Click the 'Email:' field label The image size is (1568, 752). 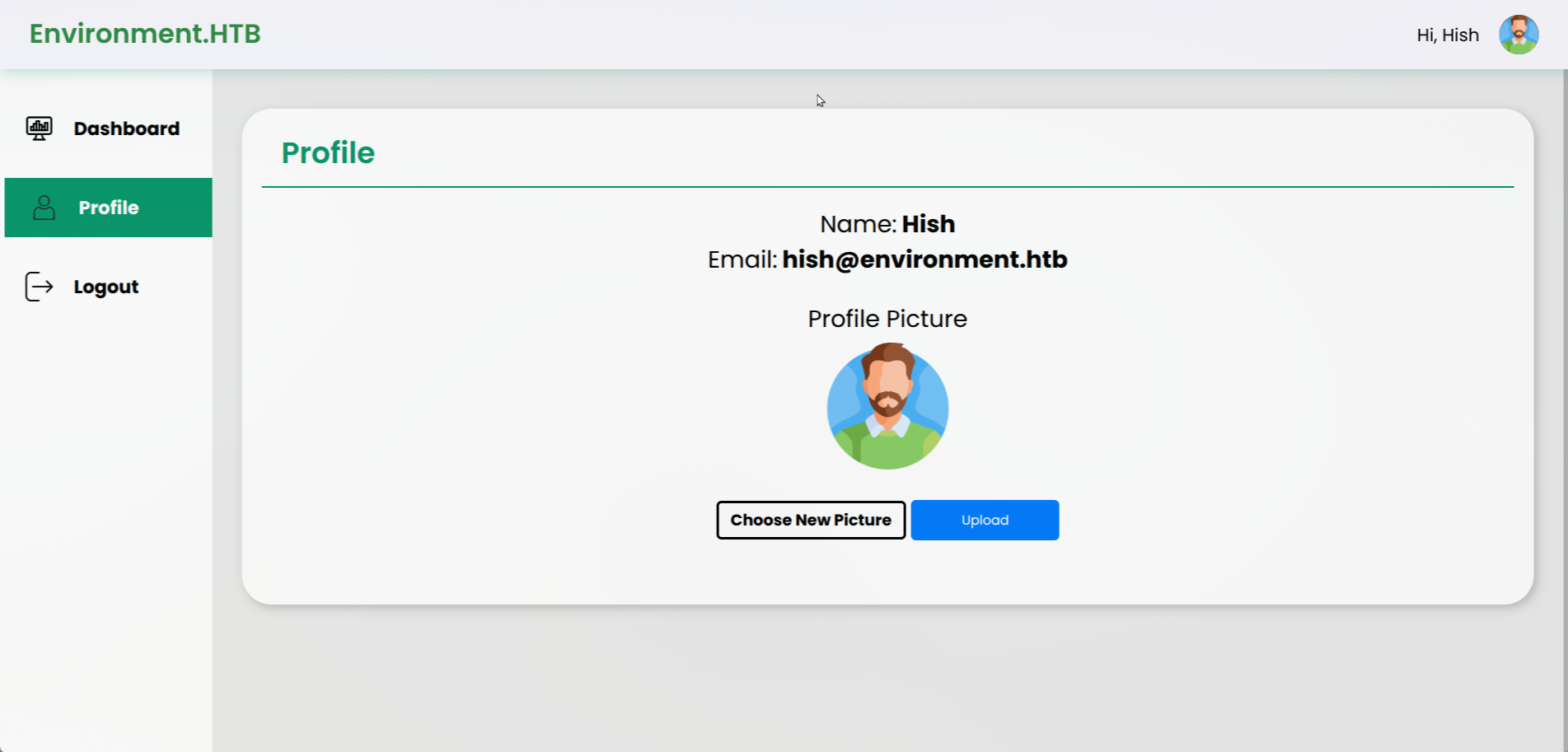click(x=742, y=259)
